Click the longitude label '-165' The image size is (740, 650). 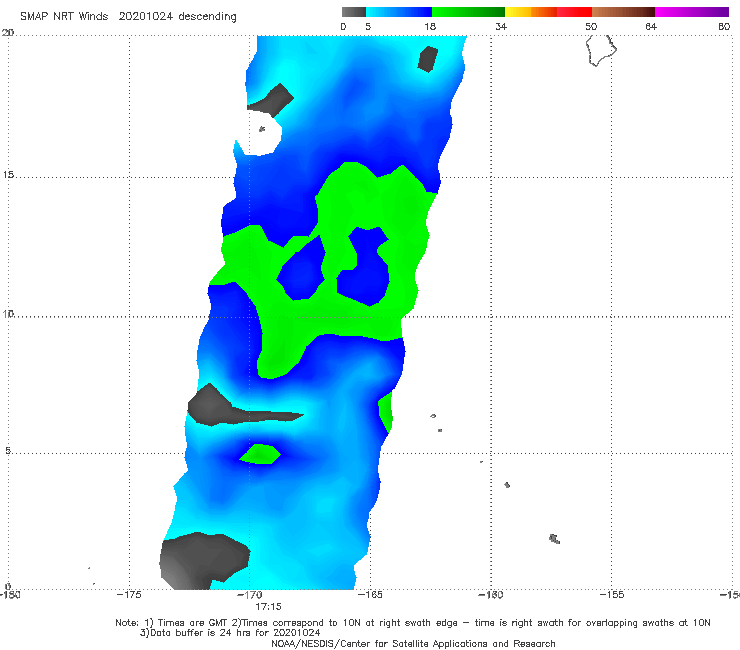(x=370, y=595)
